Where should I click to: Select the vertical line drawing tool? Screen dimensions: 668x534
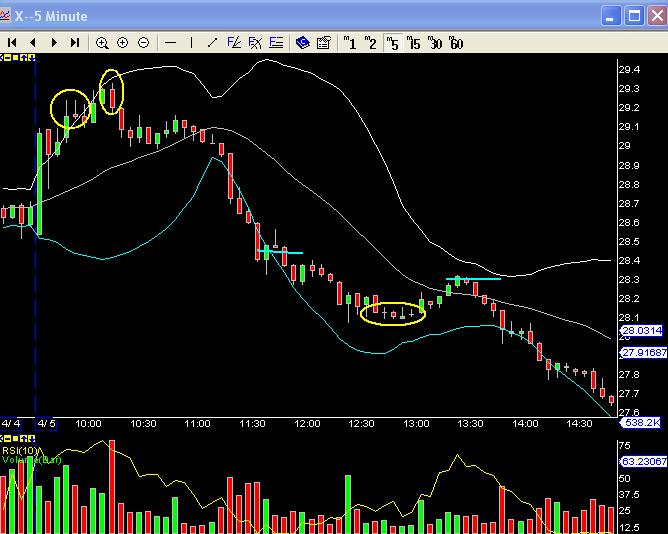point(191,43)
